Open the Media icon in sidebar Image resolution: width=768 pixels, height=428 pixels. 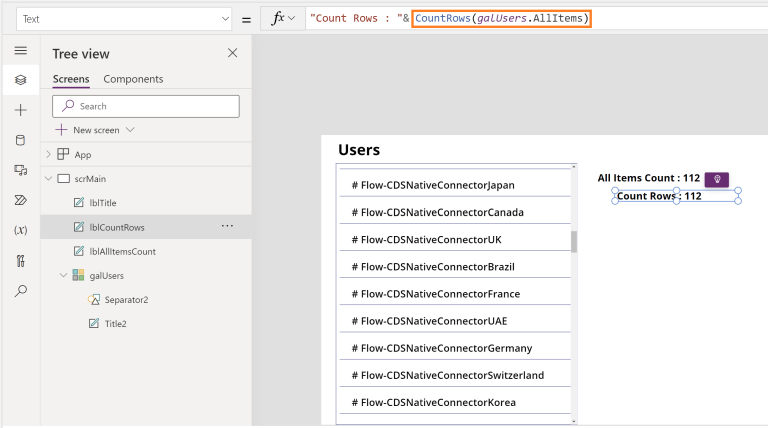click(x=20, y=170)
